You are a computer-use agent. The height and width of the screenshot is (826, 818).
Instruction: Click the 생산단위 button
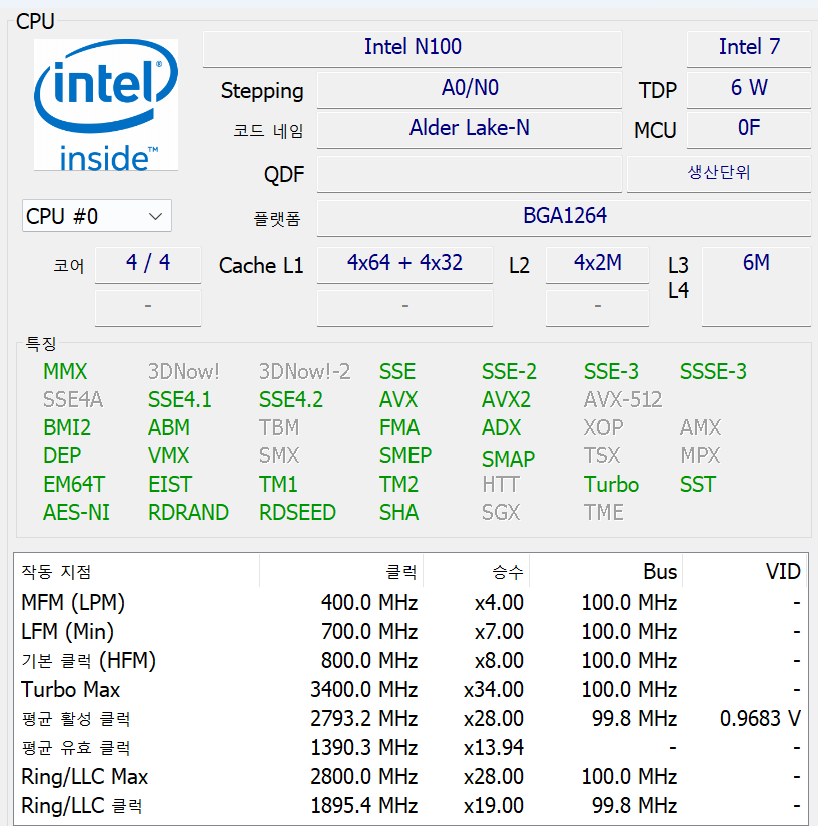[718, 173]
